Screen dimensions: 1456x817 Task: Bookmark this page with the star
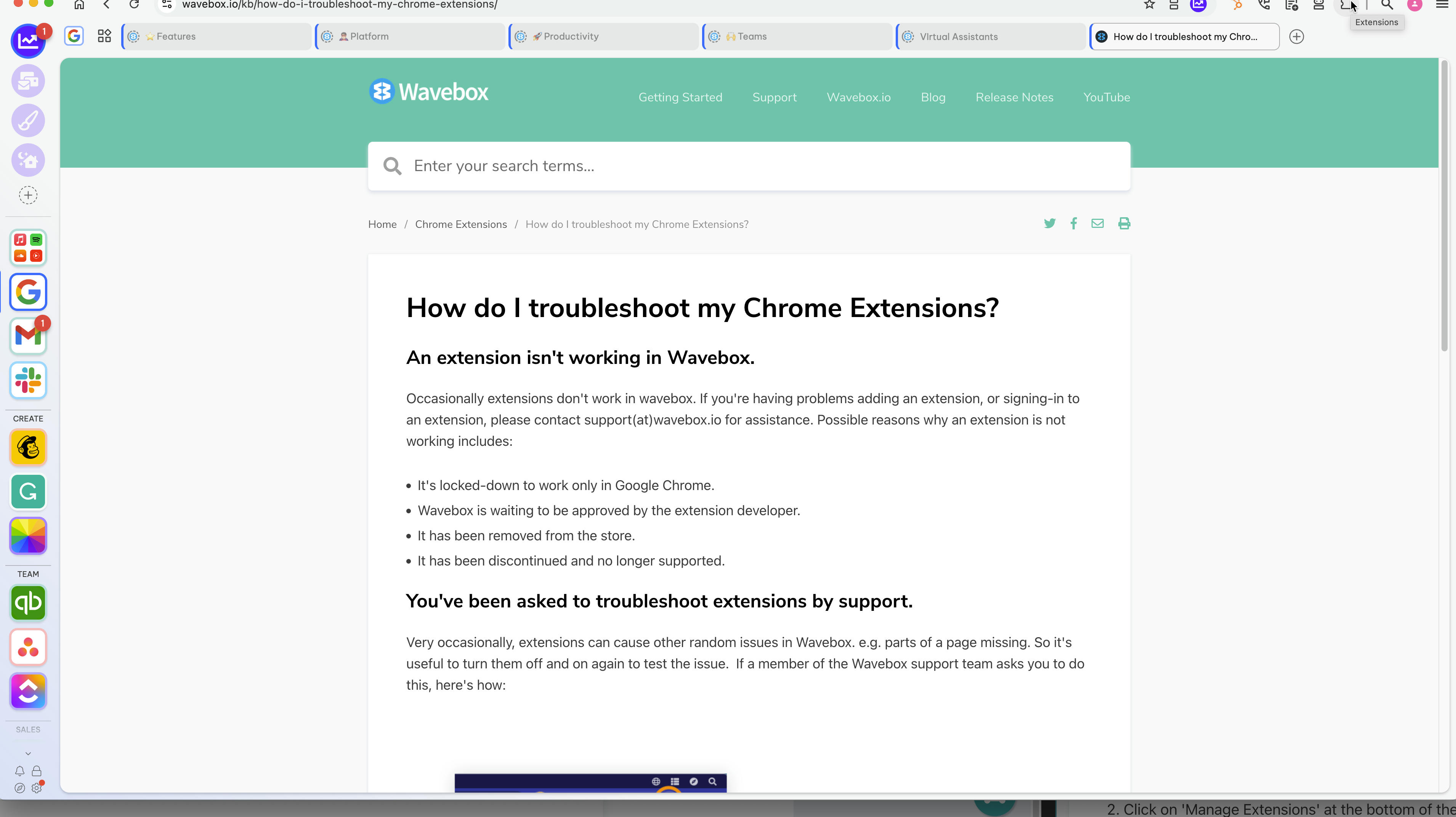pyautogui.click(x=1149, y=5)
